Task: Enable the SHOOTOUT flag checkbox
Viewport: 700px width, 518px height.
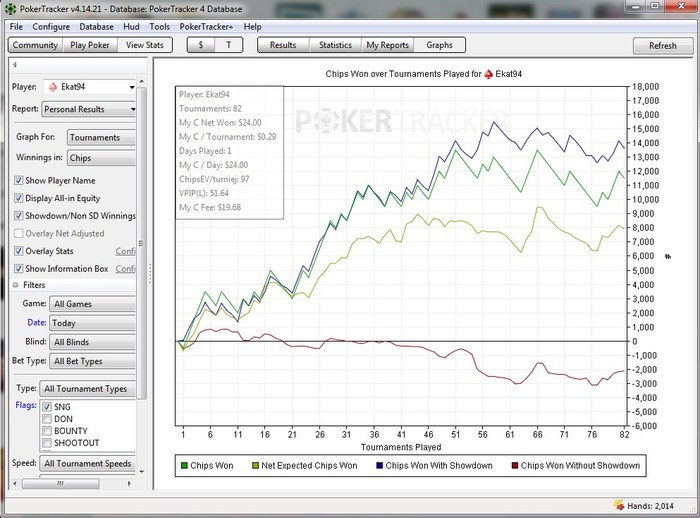Action: [47, 443]
